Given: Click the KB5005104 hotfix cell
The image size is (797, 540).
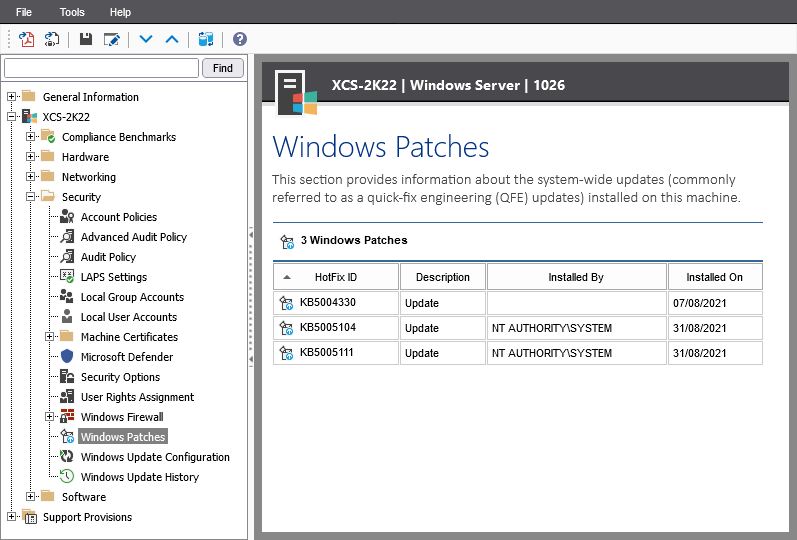Looking at the screenshot, I should click(336, 327).
